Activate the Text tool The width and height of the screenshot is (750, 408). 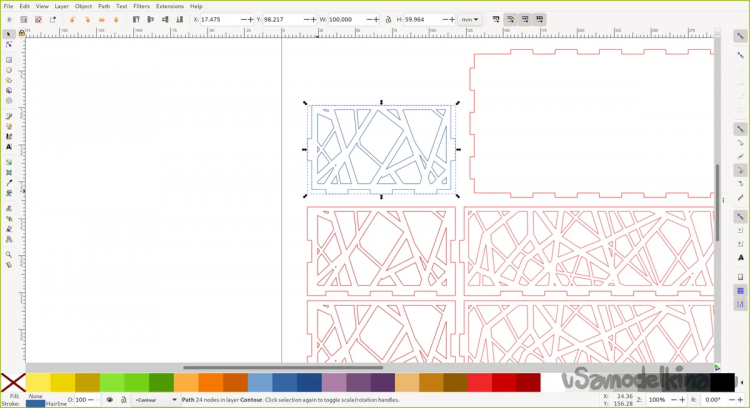coord(9,147)
